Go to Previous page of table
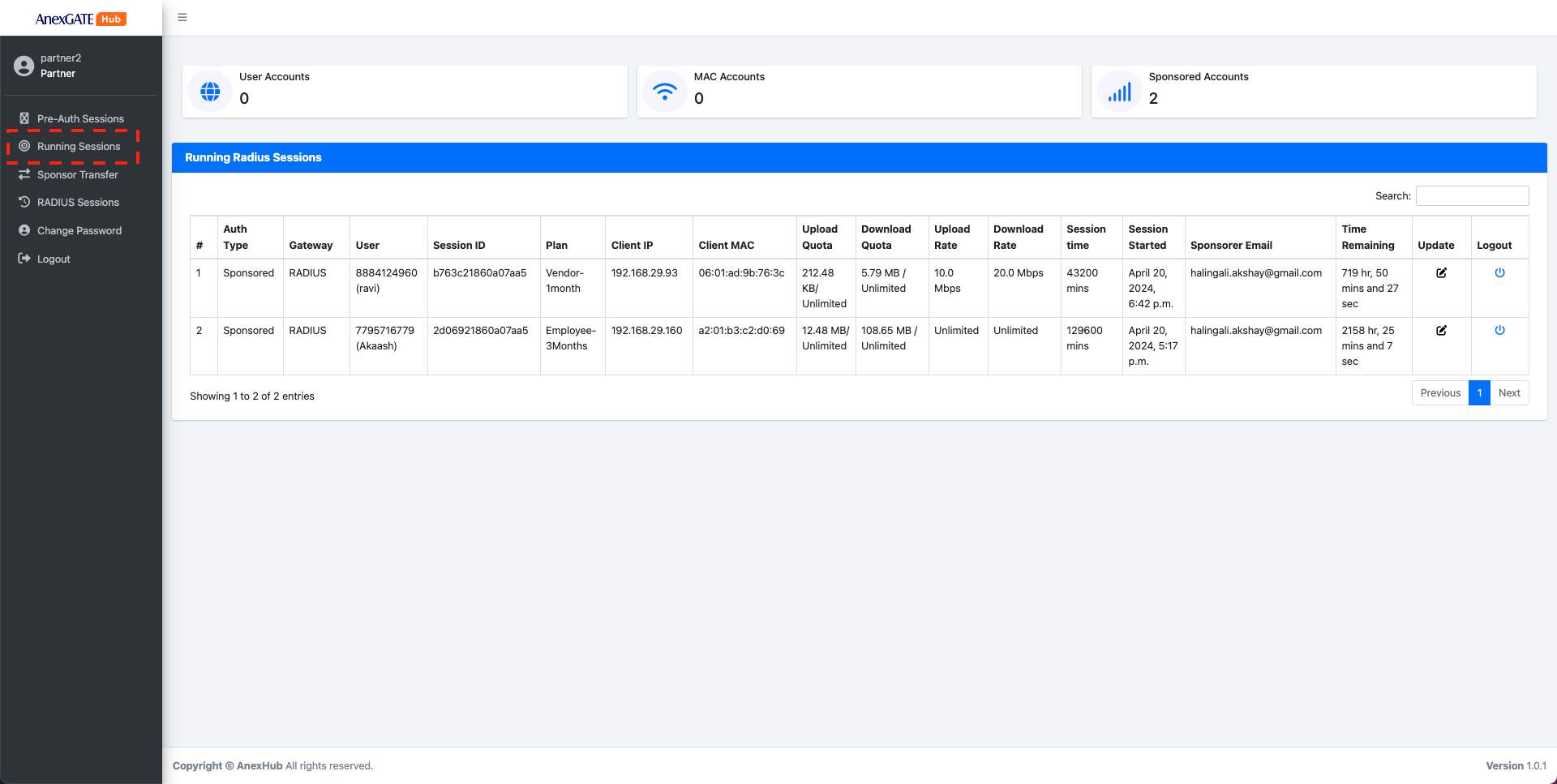The height and width of the screenshot is (784, 1557). tap(1440, 393)
